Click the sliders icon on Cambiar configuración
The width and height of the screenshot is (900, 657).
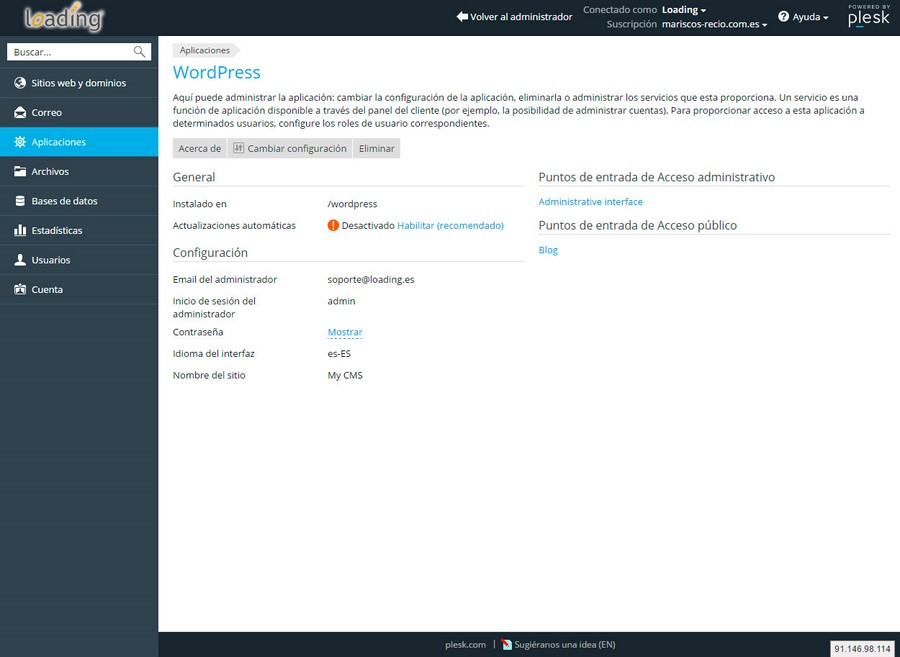(x=239, y=148)
